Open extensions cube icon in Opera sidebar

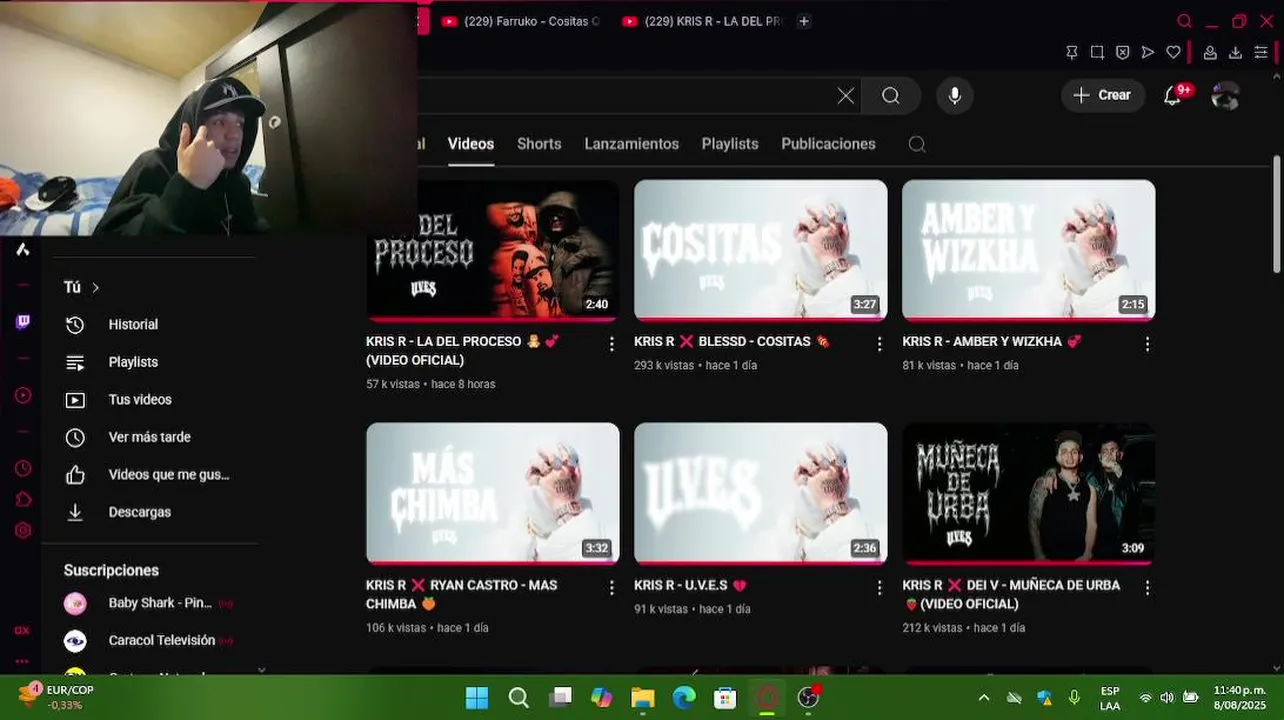tap(22, 499)
